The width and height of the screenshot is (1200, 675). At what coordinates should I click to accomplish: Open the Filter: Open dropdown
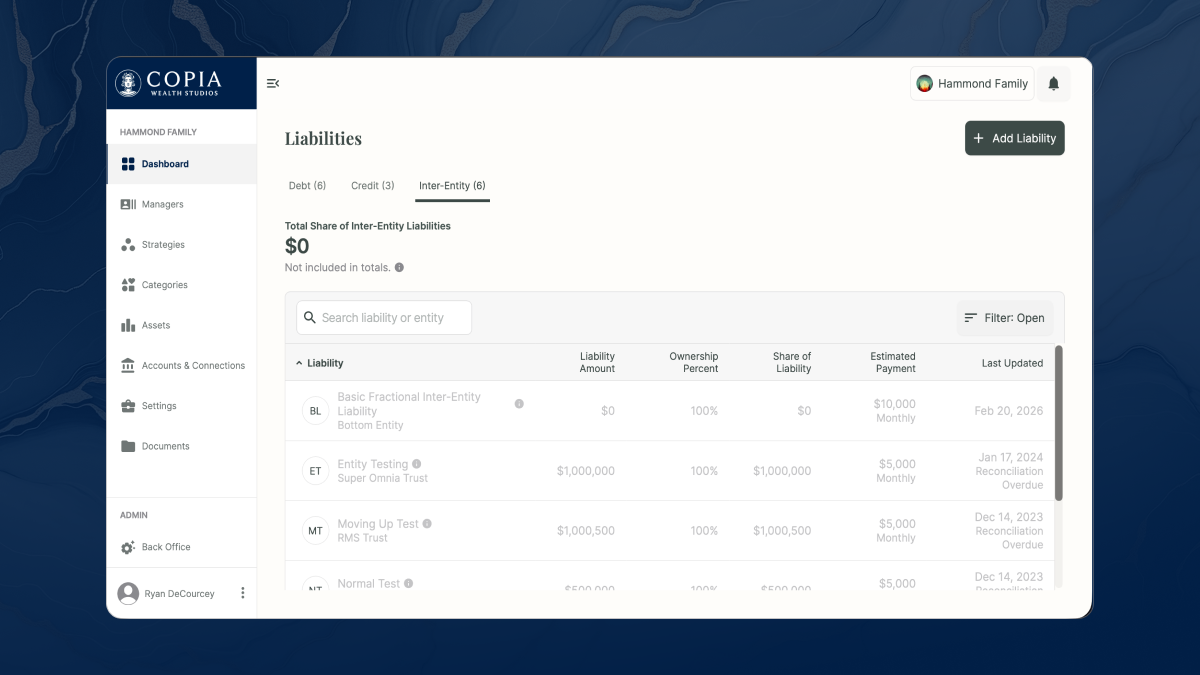pyautogui.click(x=1004, y=318)
